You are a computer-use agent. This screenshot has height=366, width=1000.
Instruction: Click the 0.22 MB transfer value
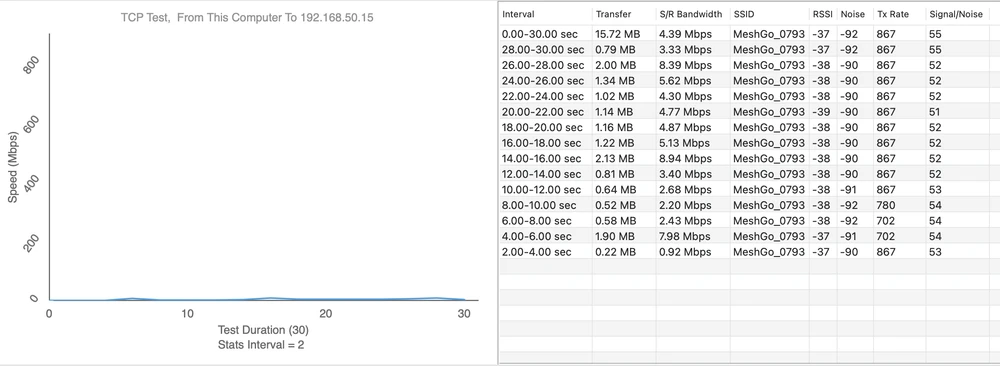[x=615, y=252]
